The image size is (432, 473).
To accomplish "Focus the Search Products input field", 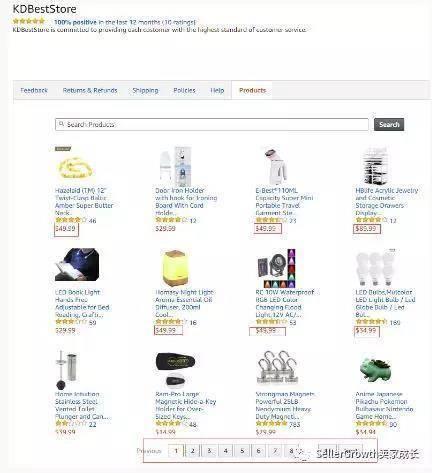I will coord(212,124).
